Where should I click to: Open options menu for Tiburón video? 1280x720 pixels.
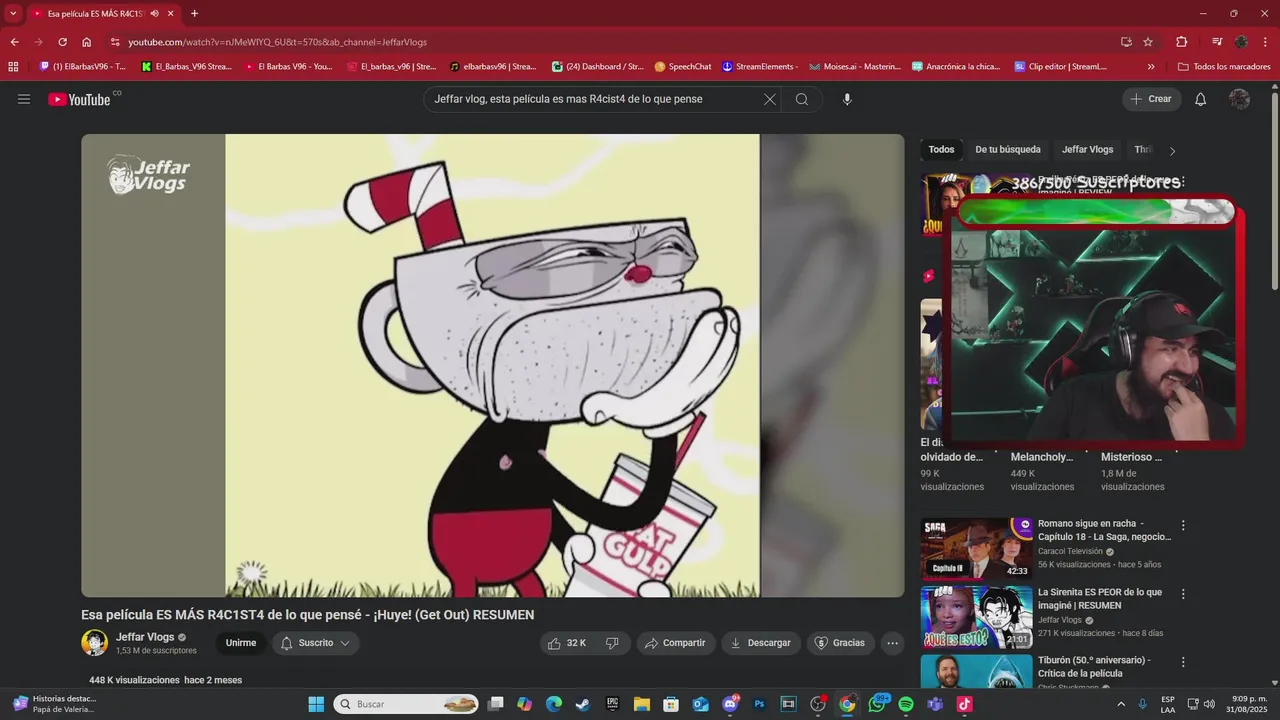(x=1183, y=662)
